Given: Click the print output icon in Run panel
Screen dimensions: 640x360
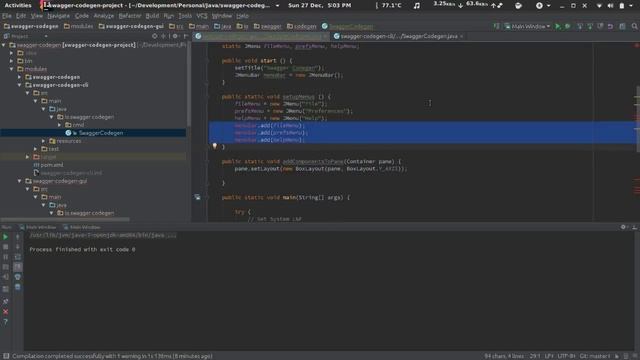Looking at the screenshot, I should [18, 277].
